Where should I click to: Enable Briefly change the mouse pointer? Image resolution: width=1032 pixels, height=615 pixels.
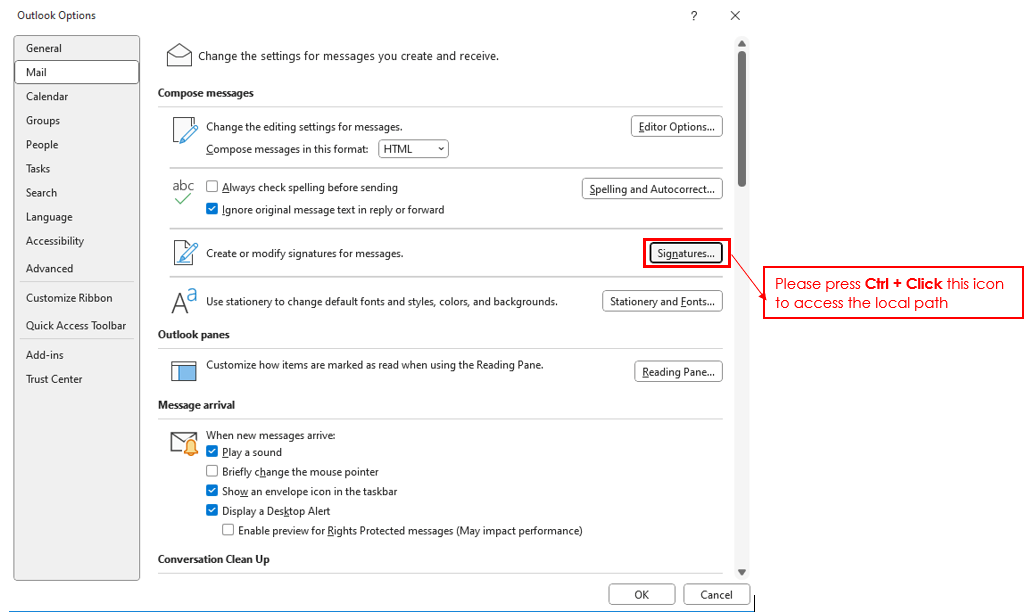pos(212,471)
